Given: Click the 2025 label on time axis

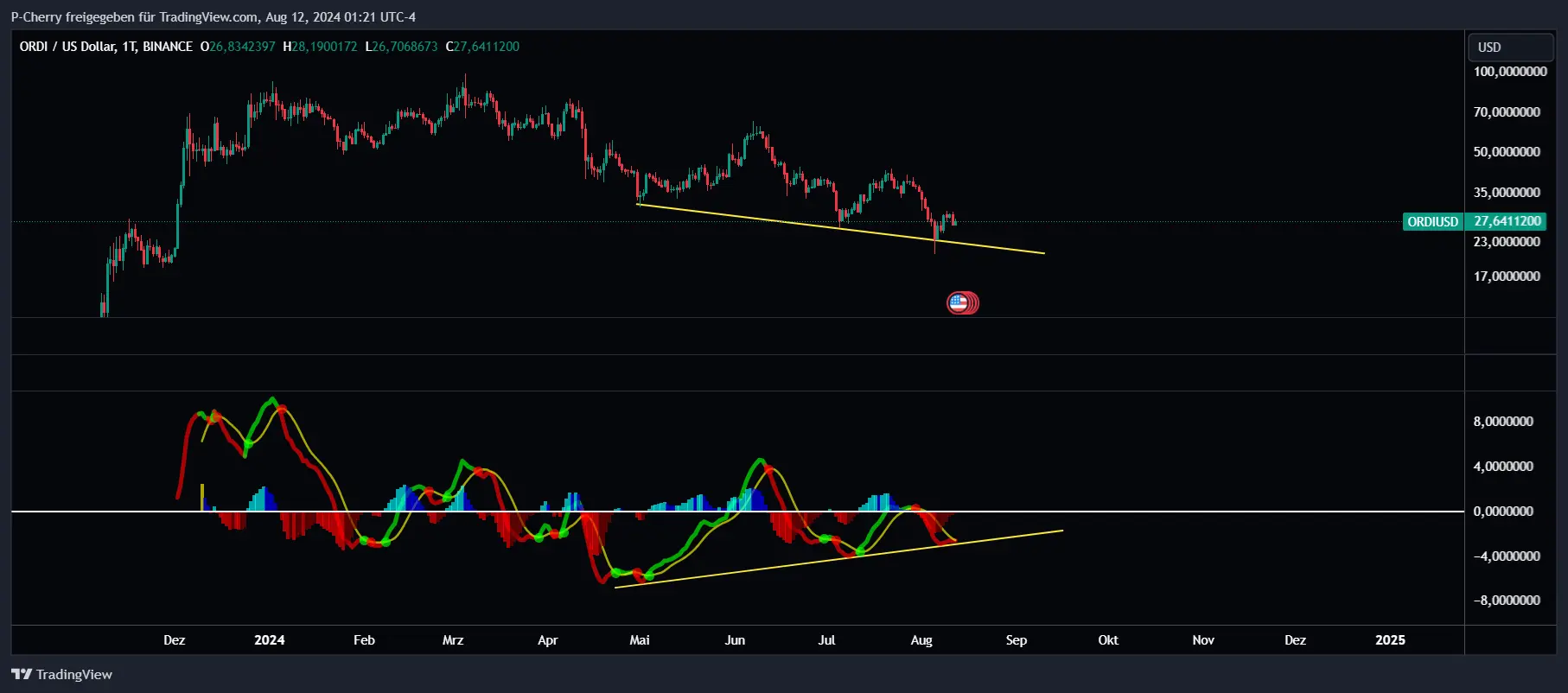Looking at the screenshot, I should (1390, 640).
